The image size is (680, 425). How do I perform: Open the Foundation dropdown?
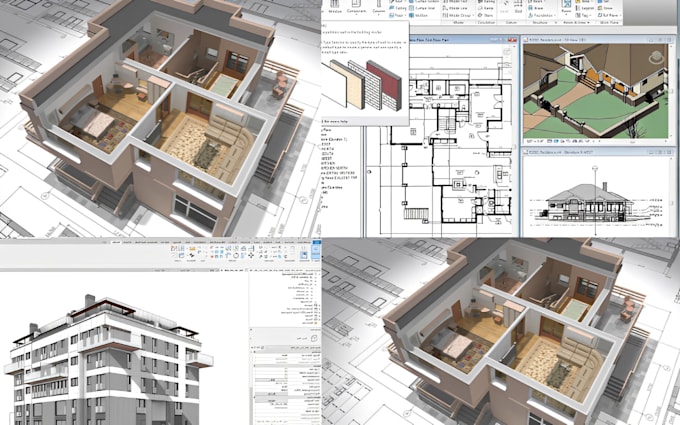pos(542,15)
